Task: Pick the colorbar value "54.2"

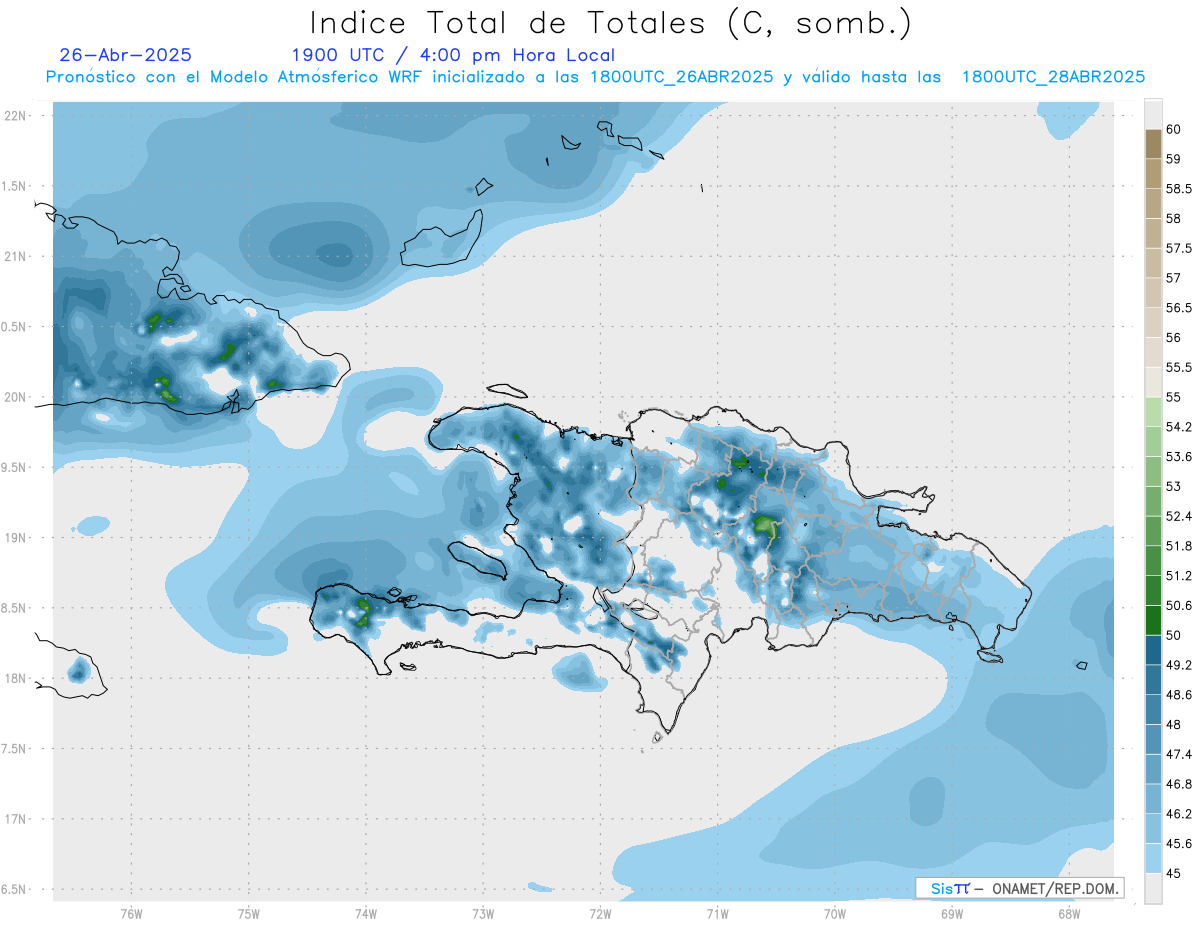Action: tap(1178, 427)
